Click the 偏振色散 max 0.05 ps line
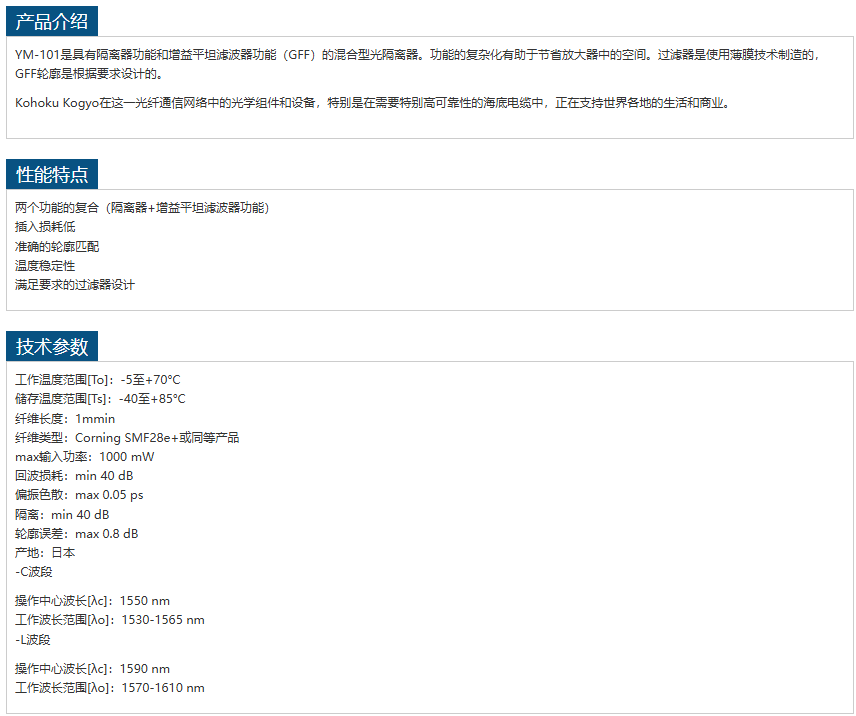This screenshot has width=856, height=716. [x=79, y=495]
